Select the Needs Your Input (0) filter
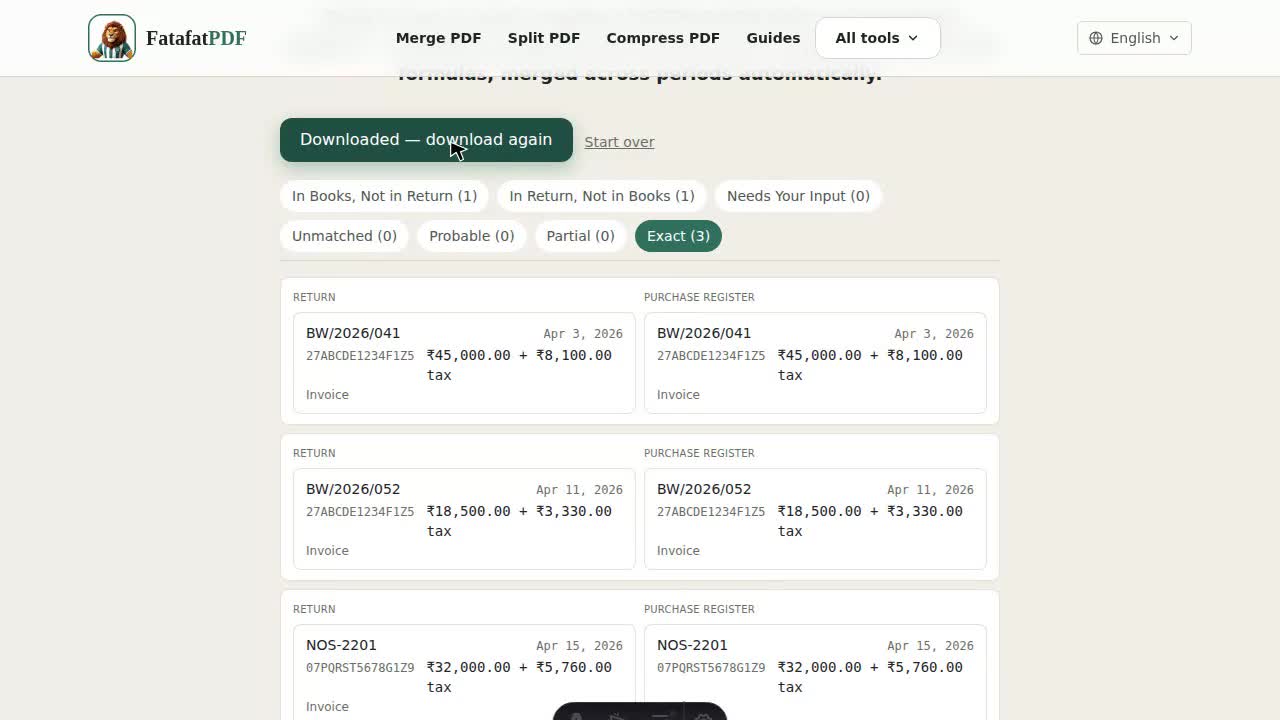 [x=798, y=196]
